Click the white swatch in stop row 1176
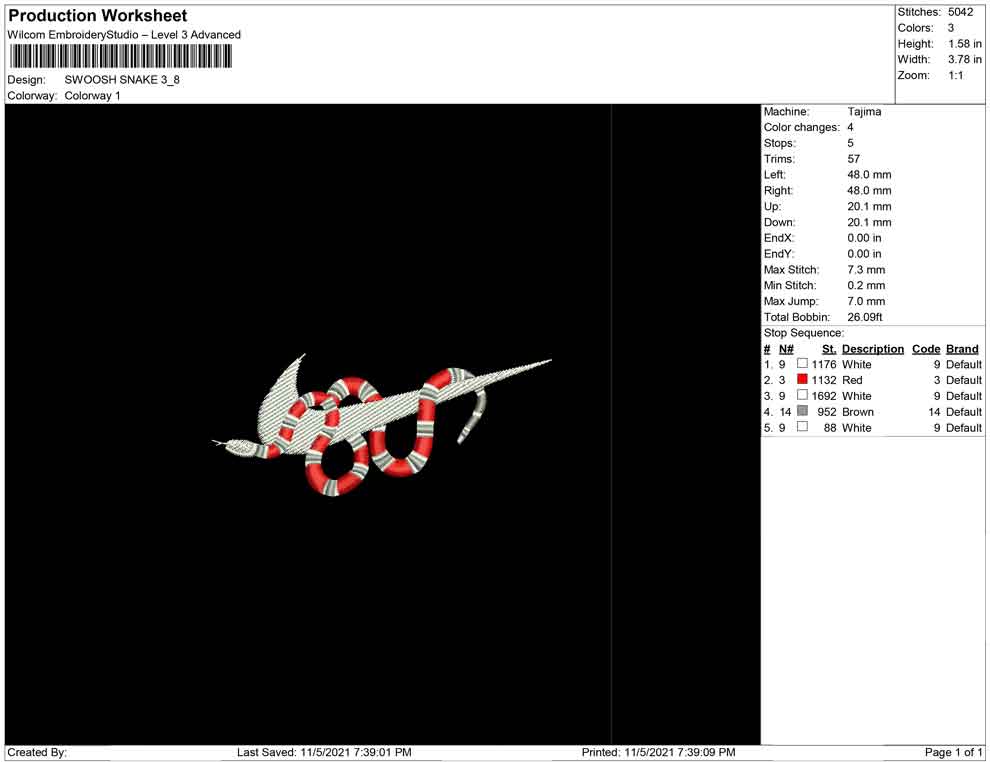Viewport: 990px width, 762px height. pyautogui.click(x=802, y=363)
